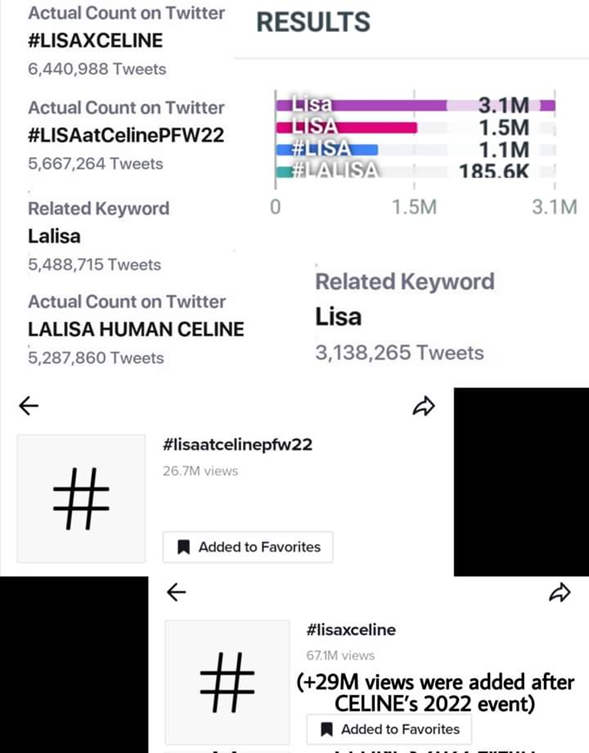Screen dimensions: 589x753
Task: Click hashtag thumbnail for #lisaxceline
Action: click(227, 682)
